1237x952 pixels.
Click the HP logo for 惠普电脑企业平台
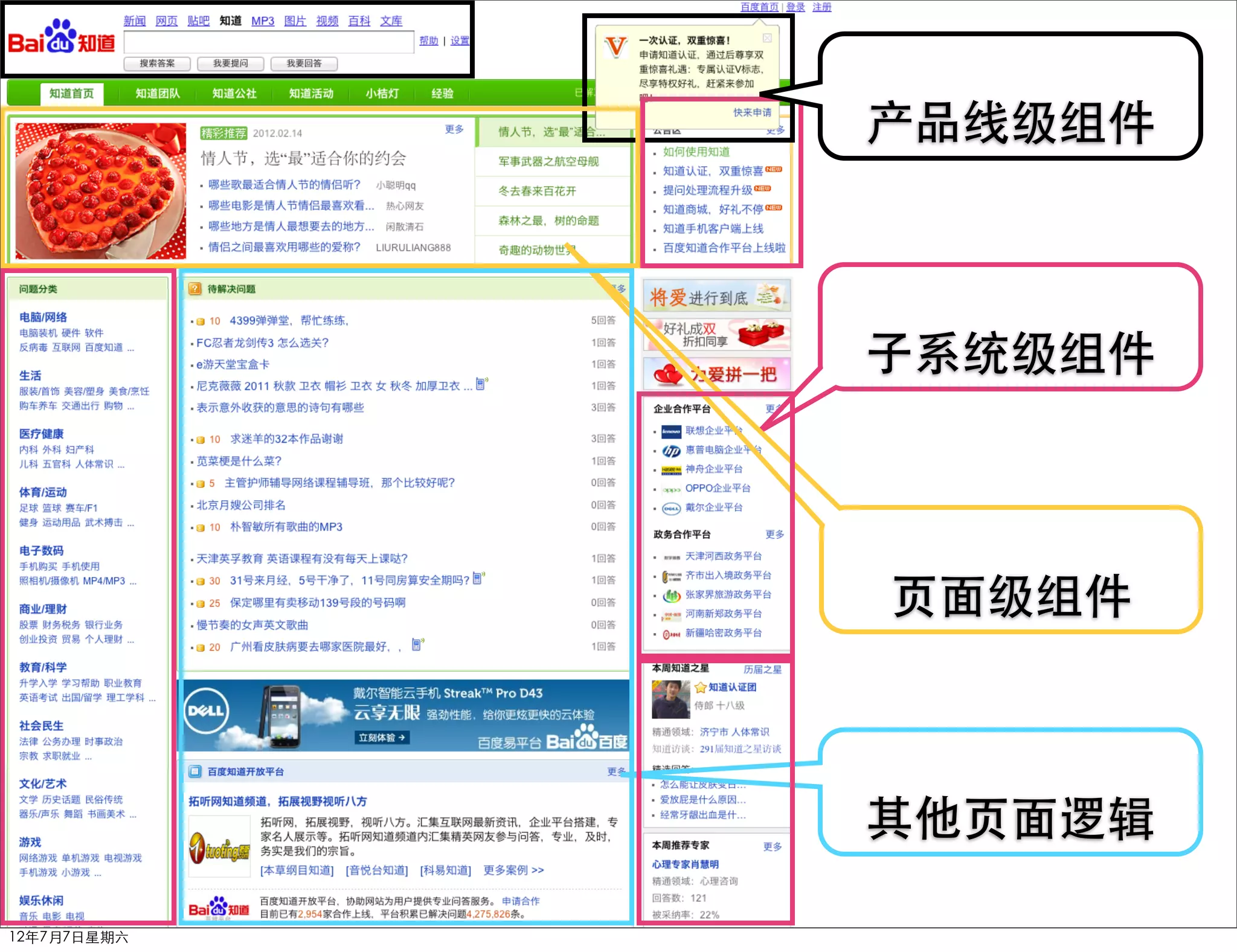click(671, 451)
